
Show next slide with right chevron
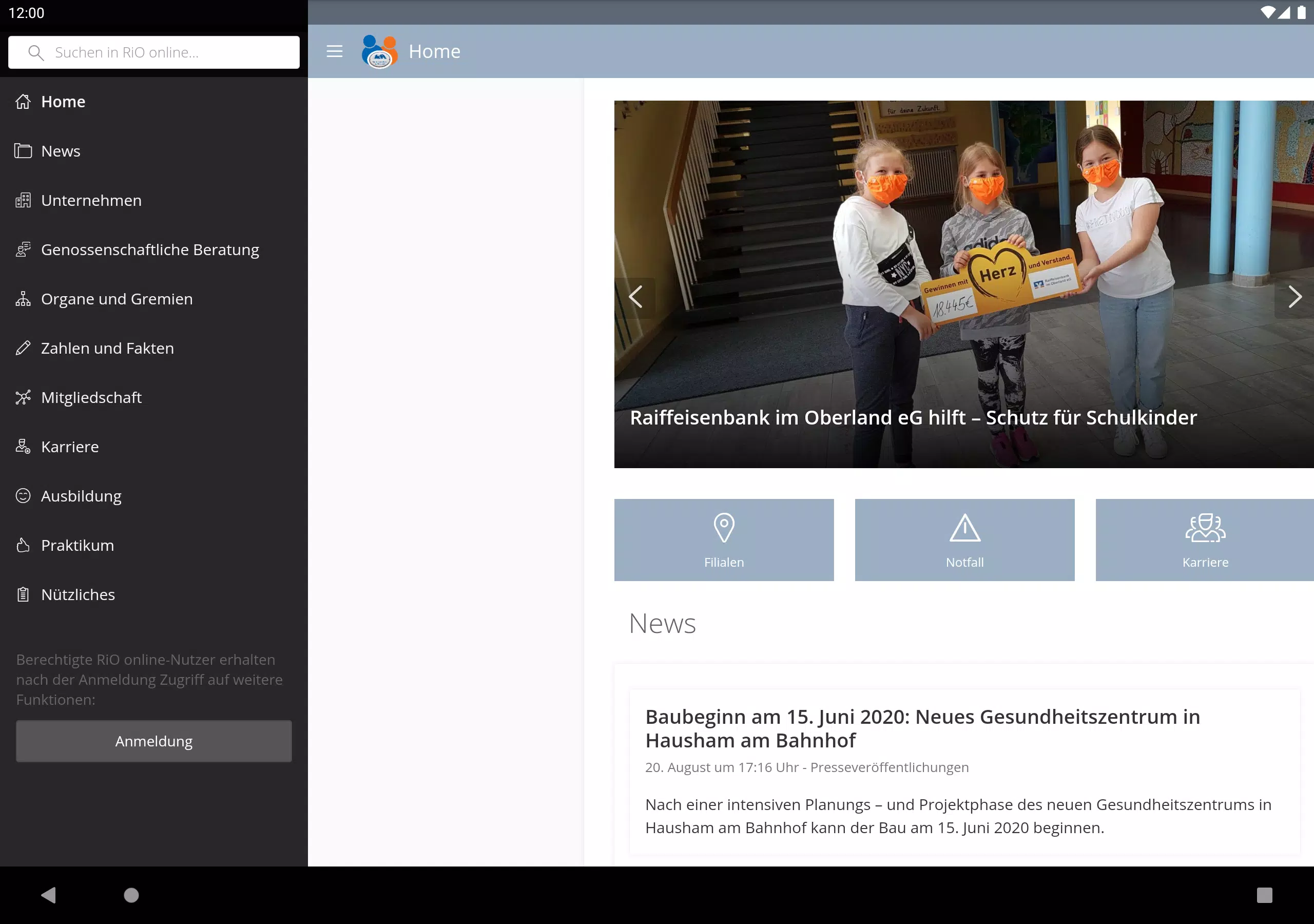[1294, 297]
